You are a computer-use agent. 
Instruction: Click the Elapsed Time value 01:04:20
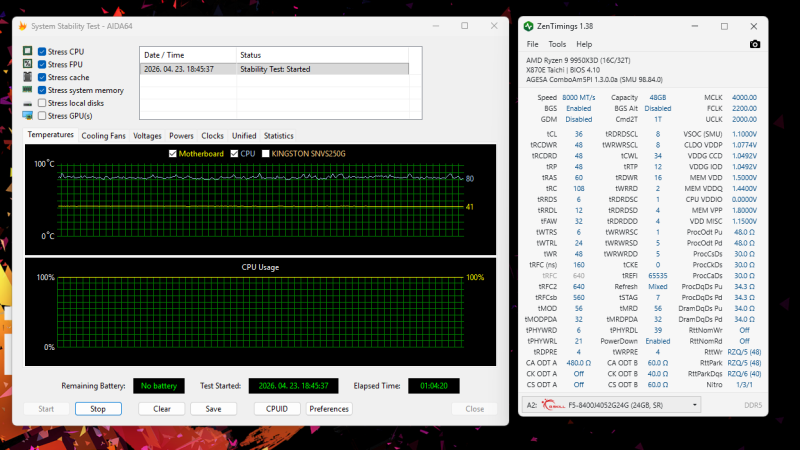(434, 386)
